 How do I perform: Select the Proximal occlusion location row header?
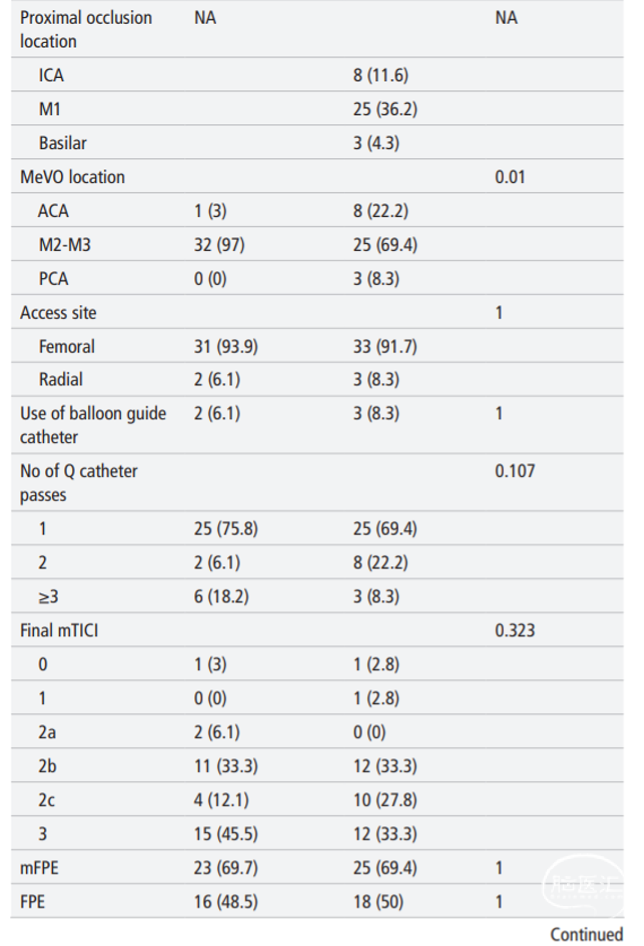click(86, 30)
